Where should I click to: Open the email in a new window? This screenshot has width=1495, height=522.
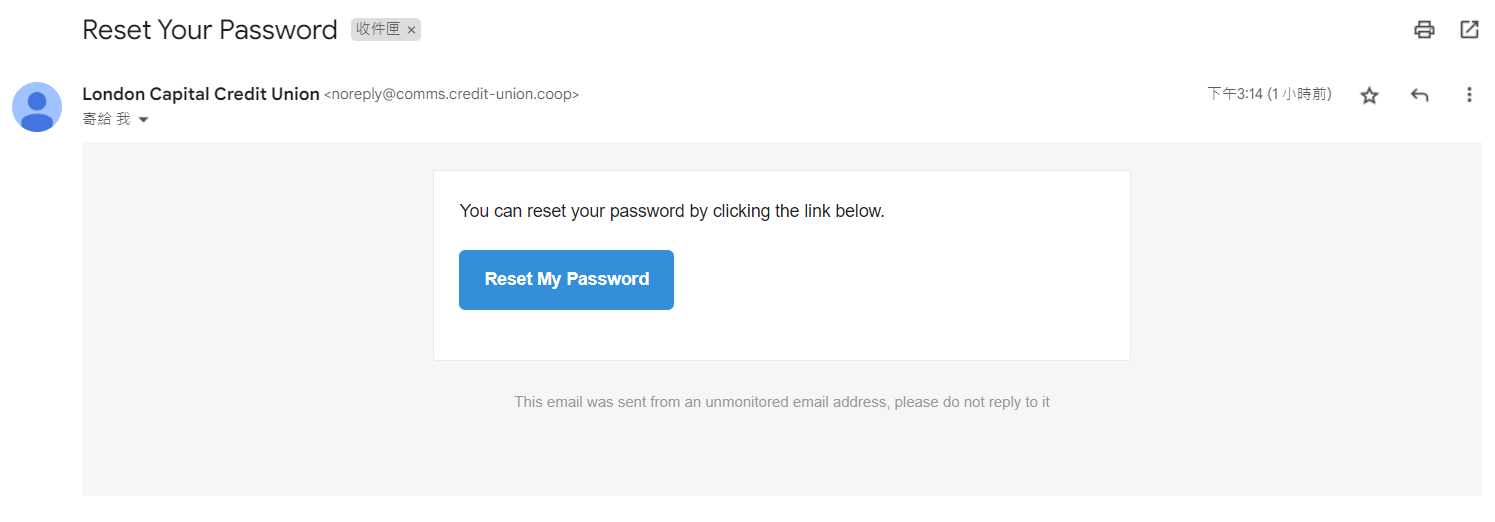[1469, 29]
